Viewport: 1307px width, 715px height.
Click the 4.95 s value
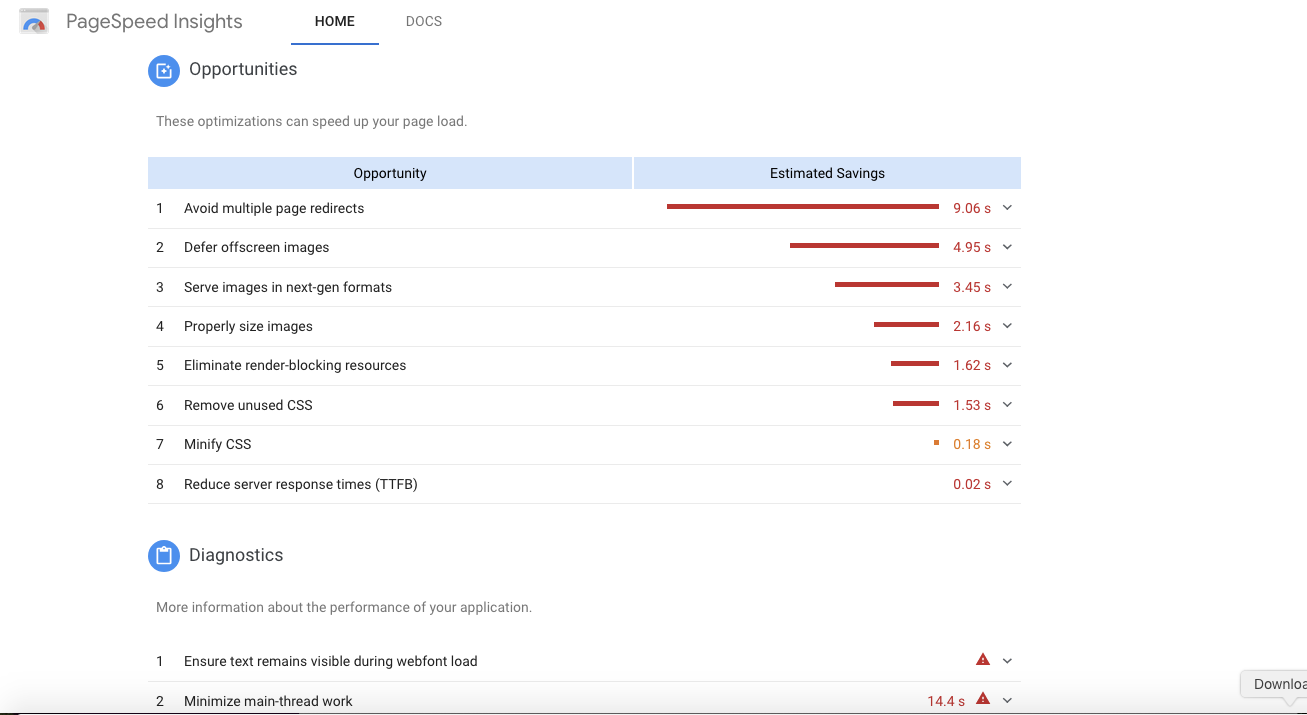click(972, 247)
